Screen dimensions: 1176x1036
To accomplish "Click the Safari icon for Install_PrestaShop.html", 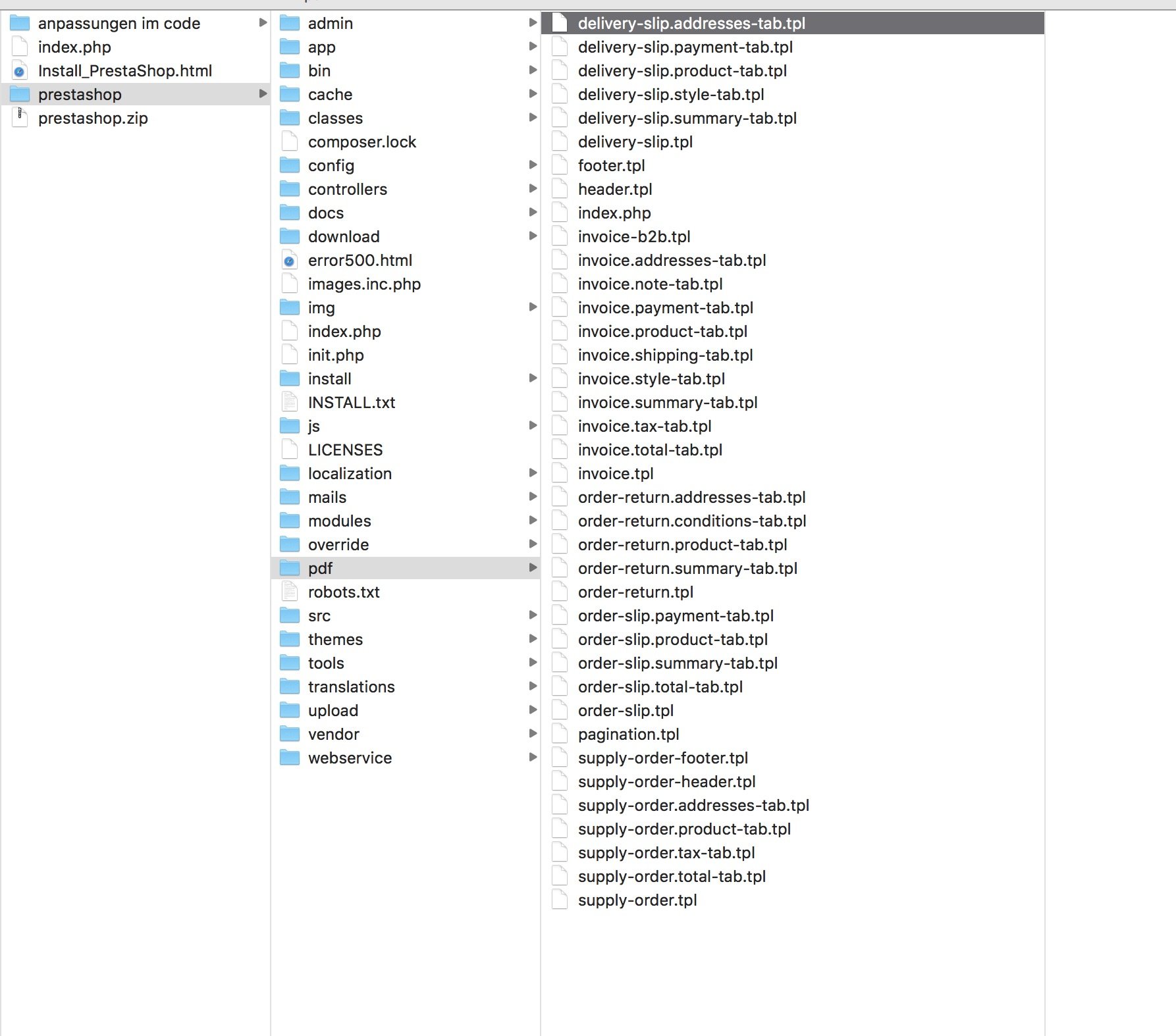I will pyautogui.click(x=20, y=71).
